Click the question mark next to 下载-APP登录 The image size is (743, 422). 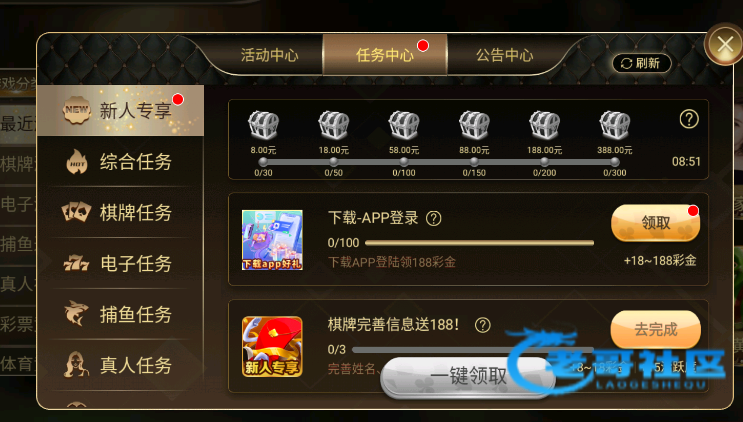click(x=434, y=218)
